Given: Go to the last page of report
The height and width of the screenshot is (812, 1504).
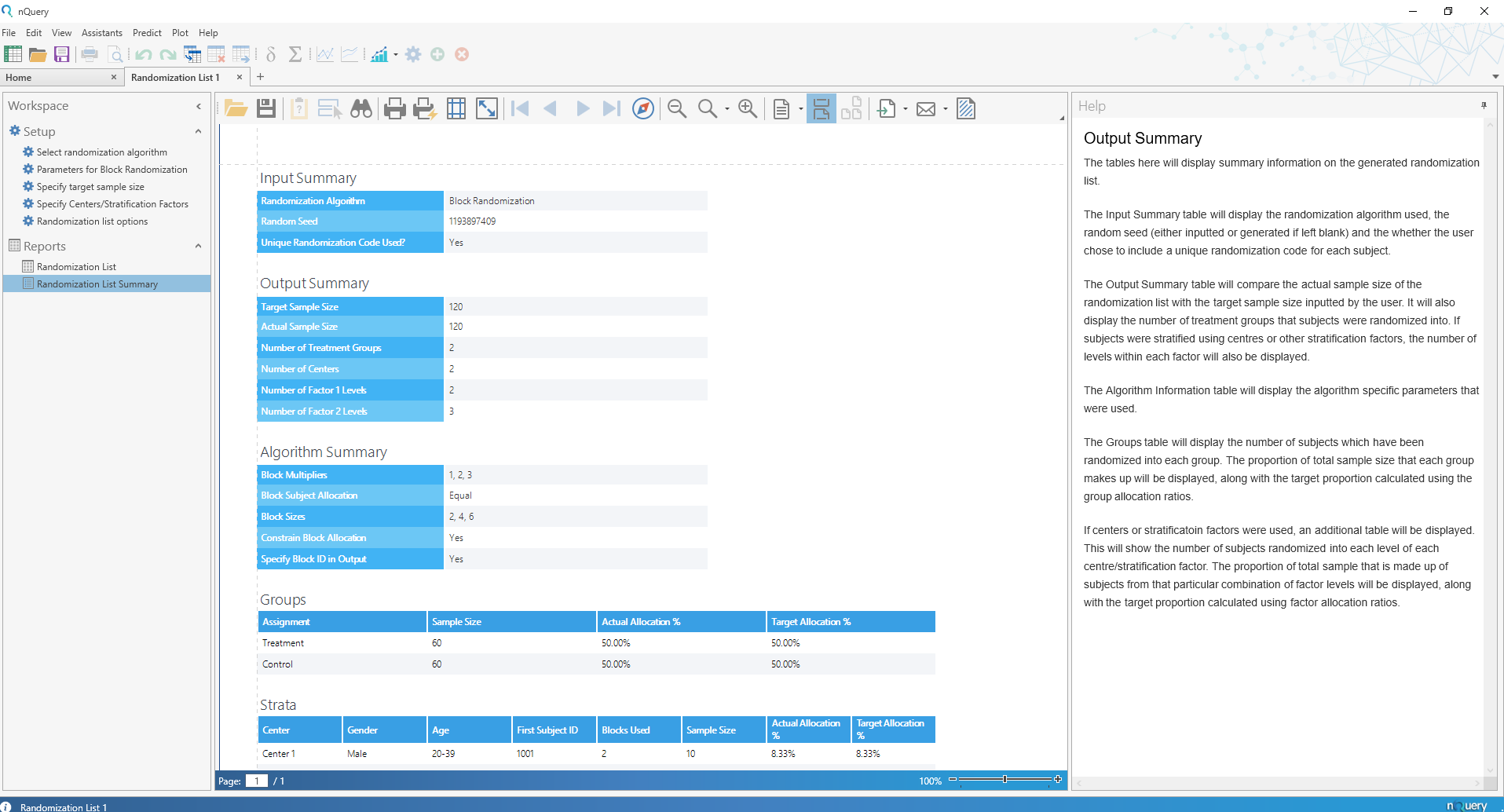Looking at the screenshot, I should click(x=612, y=108).
